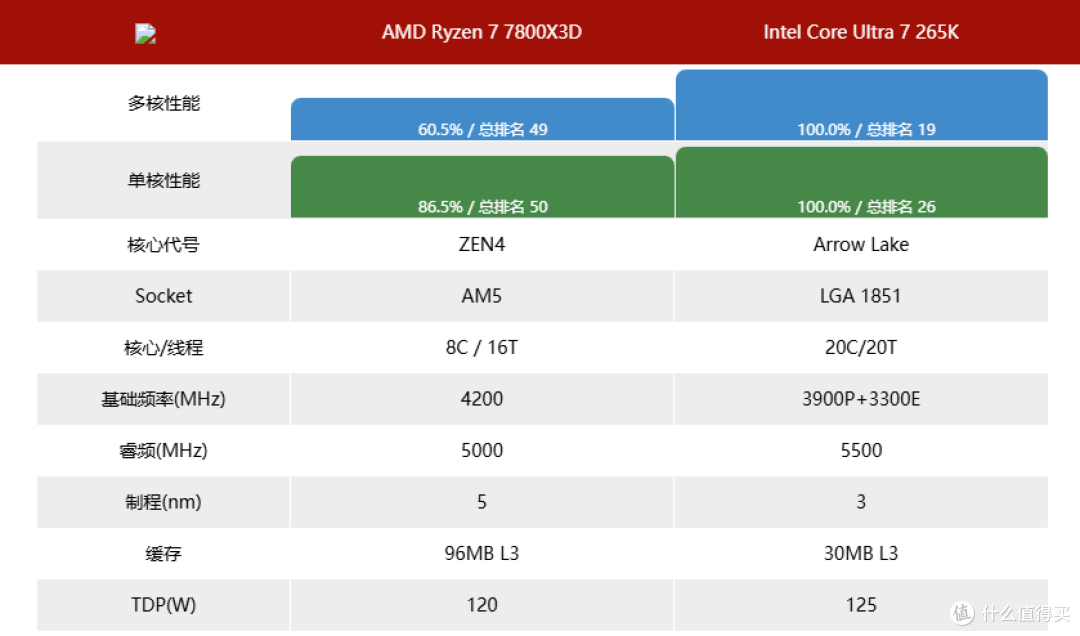The width and height of the screenshot is (1080, 636).
Task: Click the LGA 1851 socket value
Action: pos(861,296)
